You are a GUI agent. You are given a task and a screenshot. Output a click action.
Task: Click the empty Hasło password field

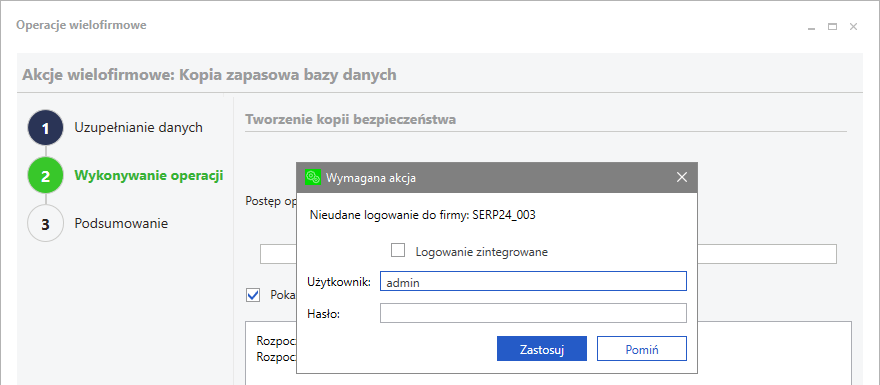tap(533, 313)
